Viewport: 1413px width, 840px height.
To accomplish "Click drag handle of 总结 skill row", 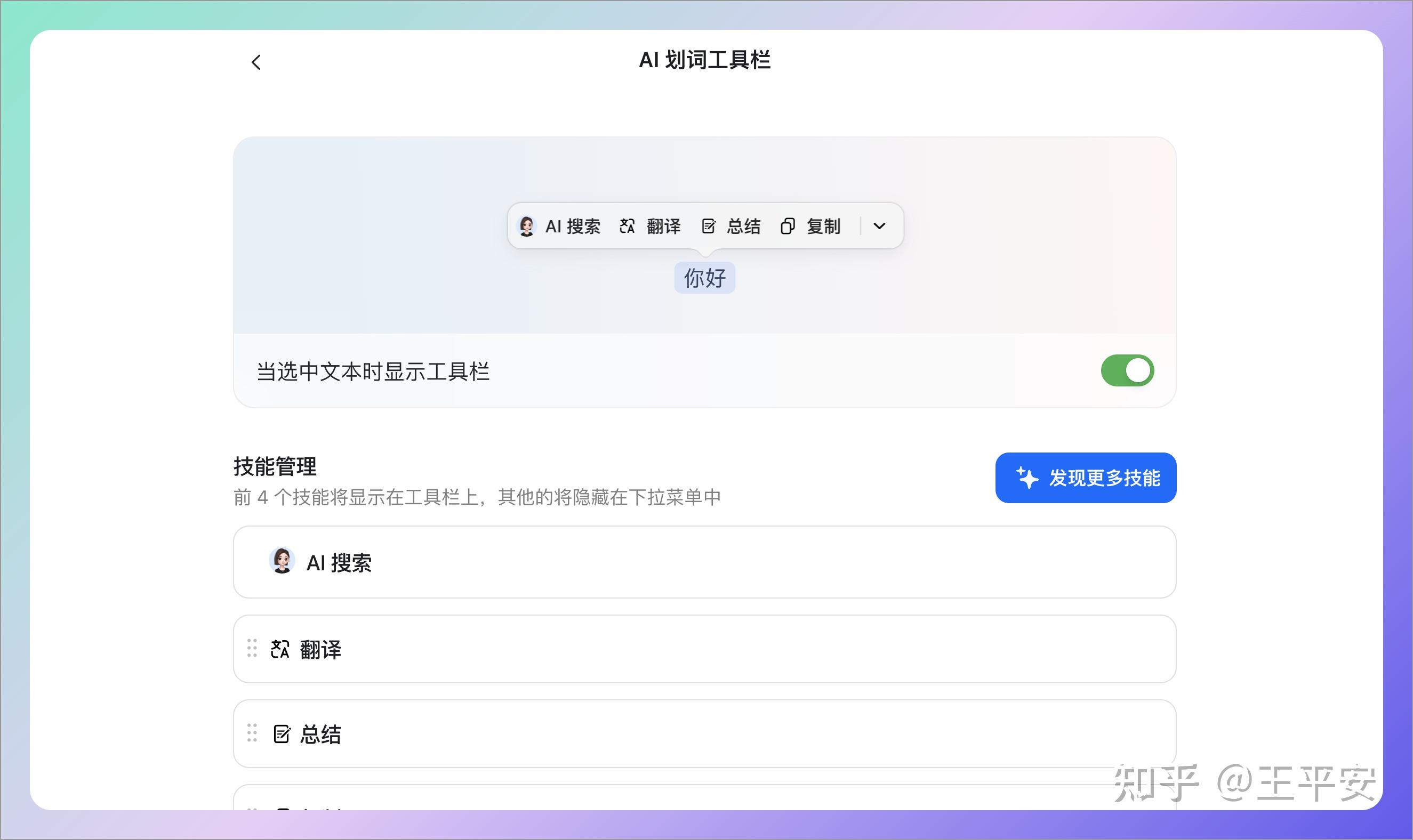I will (252, 733).
